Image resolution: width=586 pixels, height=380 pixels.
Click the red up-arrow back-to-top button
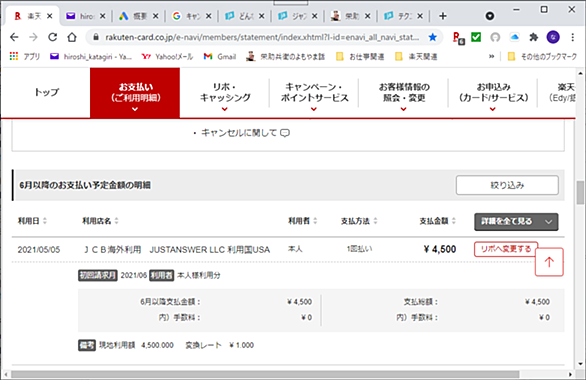(x=549, y=262)
